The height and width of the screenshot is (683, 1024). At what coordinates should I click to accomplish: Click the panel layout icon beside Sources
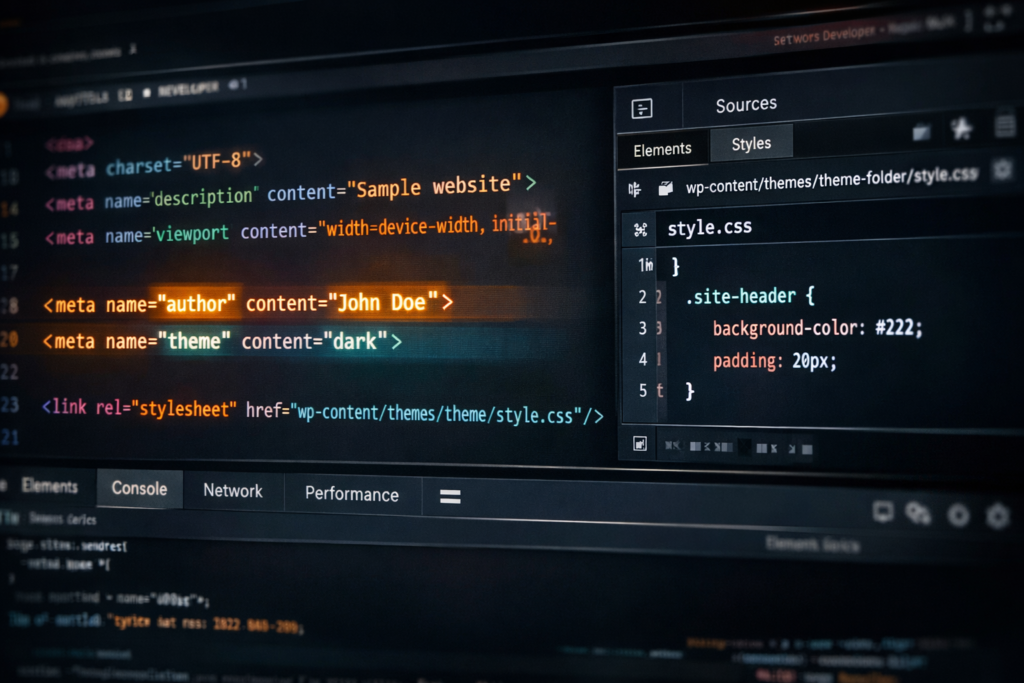[x=642, y=109]
